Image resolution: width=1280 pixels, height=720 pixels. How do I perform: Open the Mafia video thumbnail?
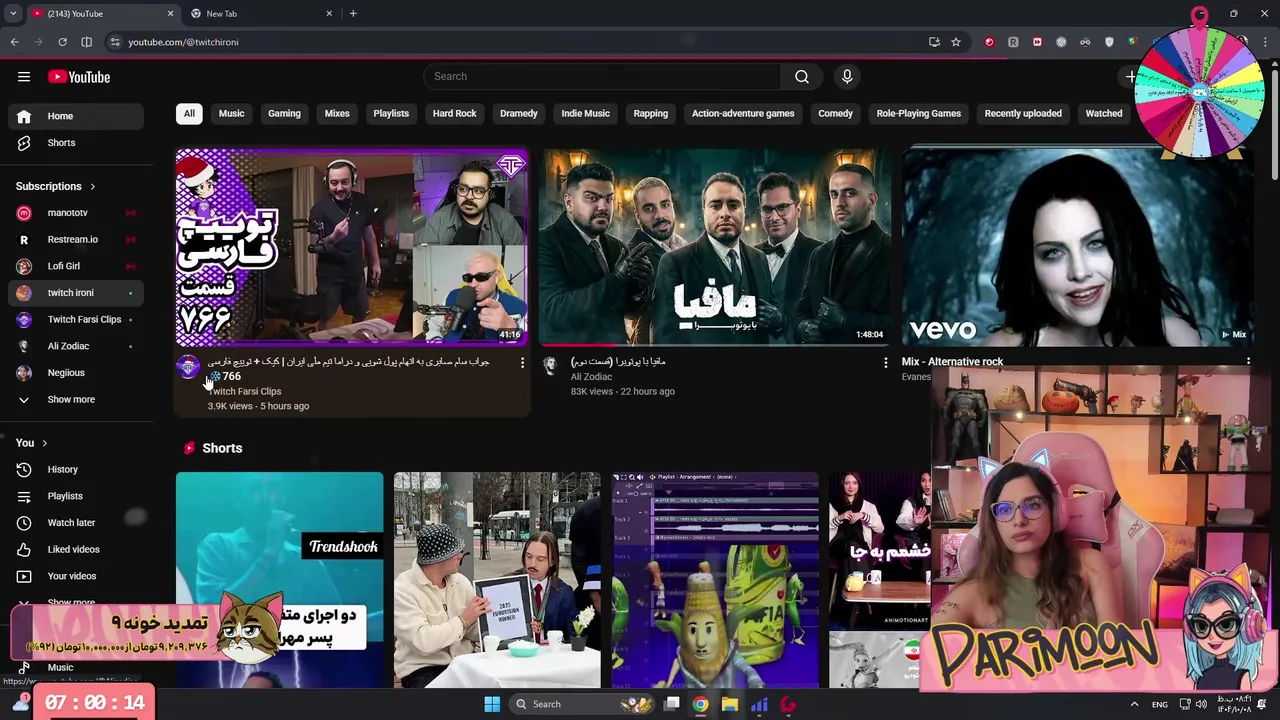(x=714, y=247)
